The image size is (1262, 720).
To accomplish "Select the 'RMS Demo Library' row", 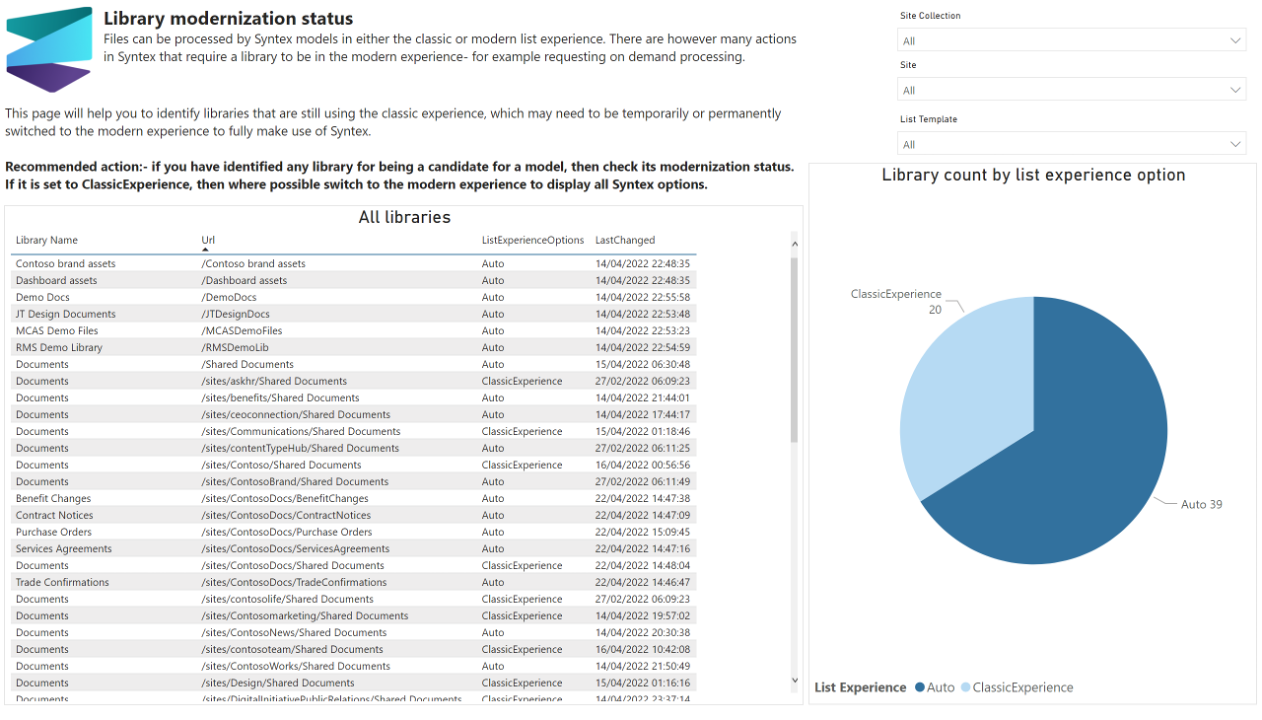I will 354,347.
